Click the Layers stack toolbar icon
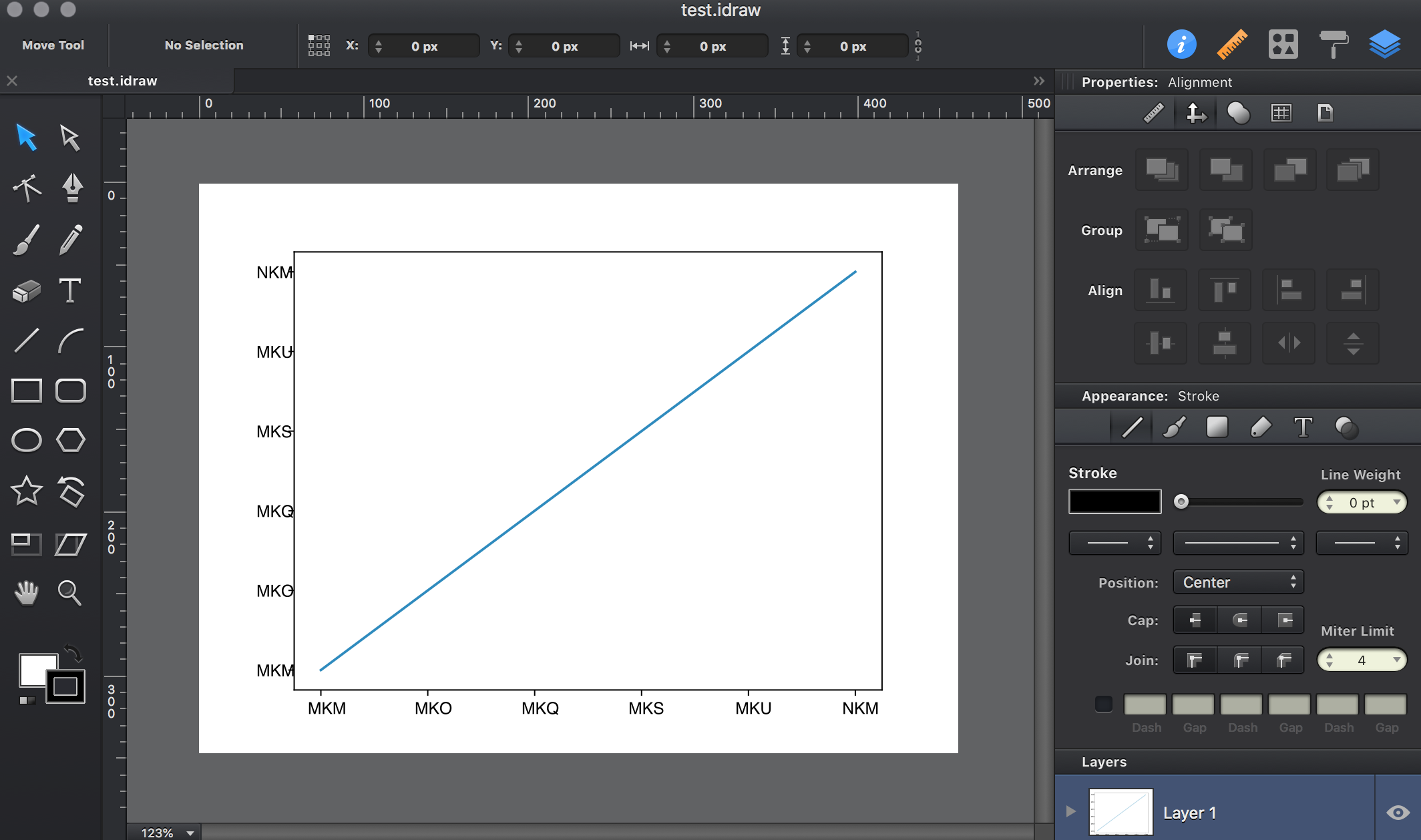Screen dimensions: 1421x840 pyautogui.click(x=1384, y=45)
